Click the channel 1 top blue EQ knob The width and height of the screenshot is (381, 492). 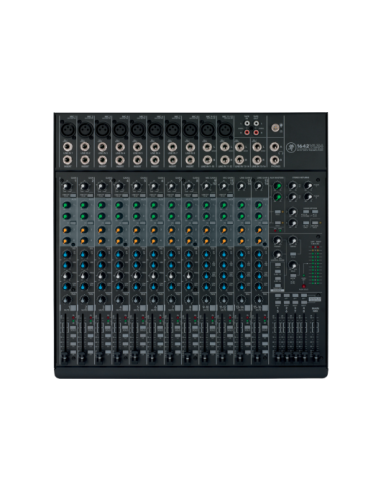point(67,254)
